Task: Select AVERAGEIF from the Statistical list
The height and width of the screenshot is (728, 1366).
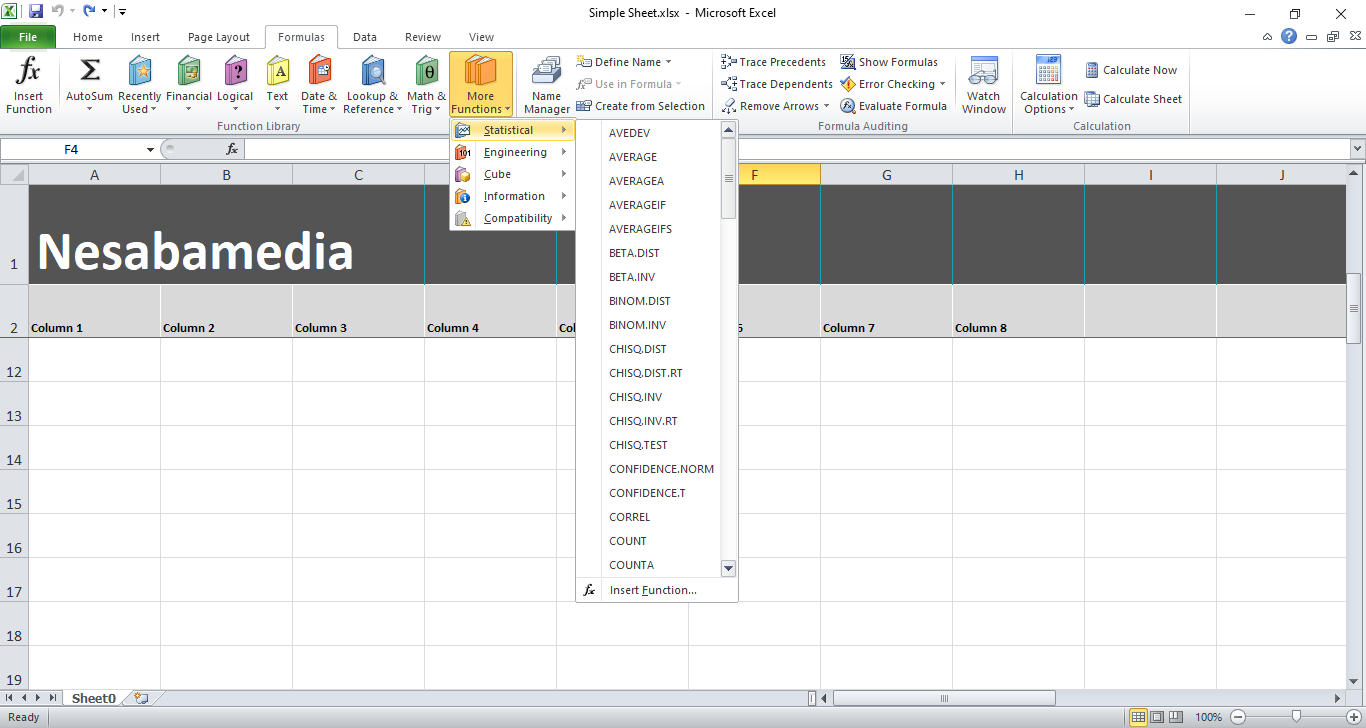Action: point(637,205)
